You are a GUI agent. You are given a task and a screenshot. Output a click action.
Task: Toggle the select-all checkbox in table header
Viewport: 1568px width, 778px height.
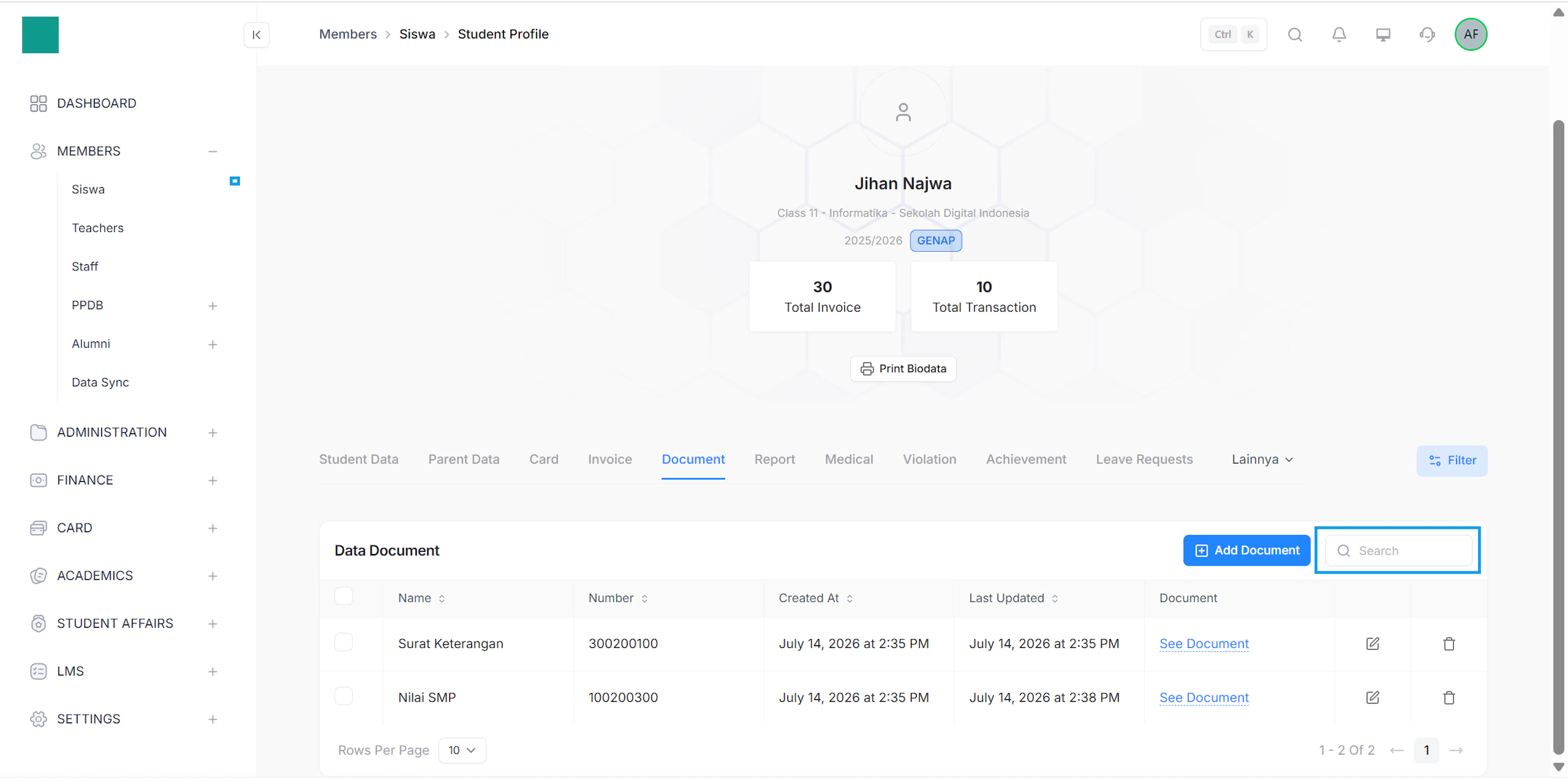[343, 596]
